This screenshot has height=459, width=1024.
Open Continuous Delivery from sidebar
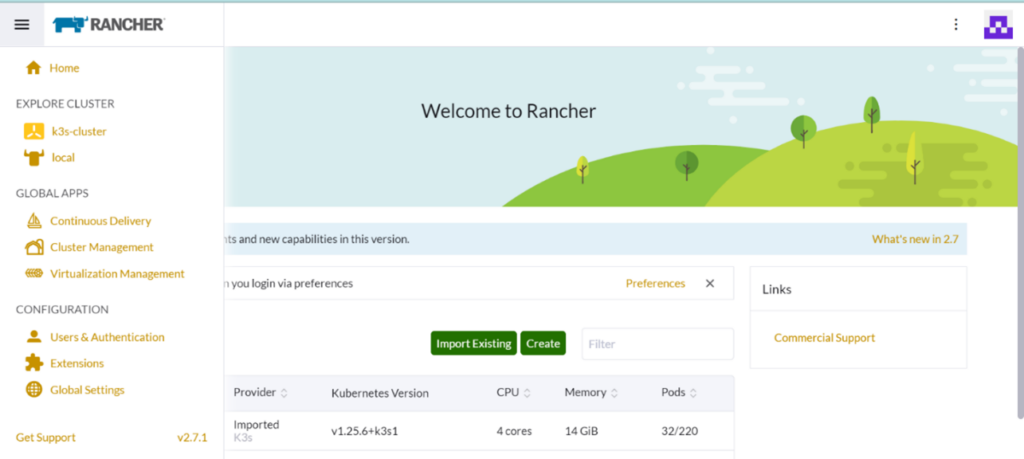click(100, 221)
